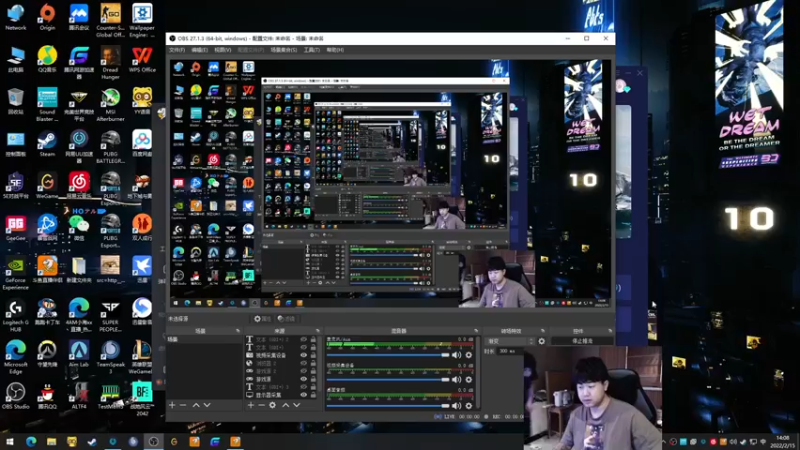Viewport: 800px width, 450px height.
Task: Toggle the lock on the 视频采集设备 source
Action: (x=313, y=356)
